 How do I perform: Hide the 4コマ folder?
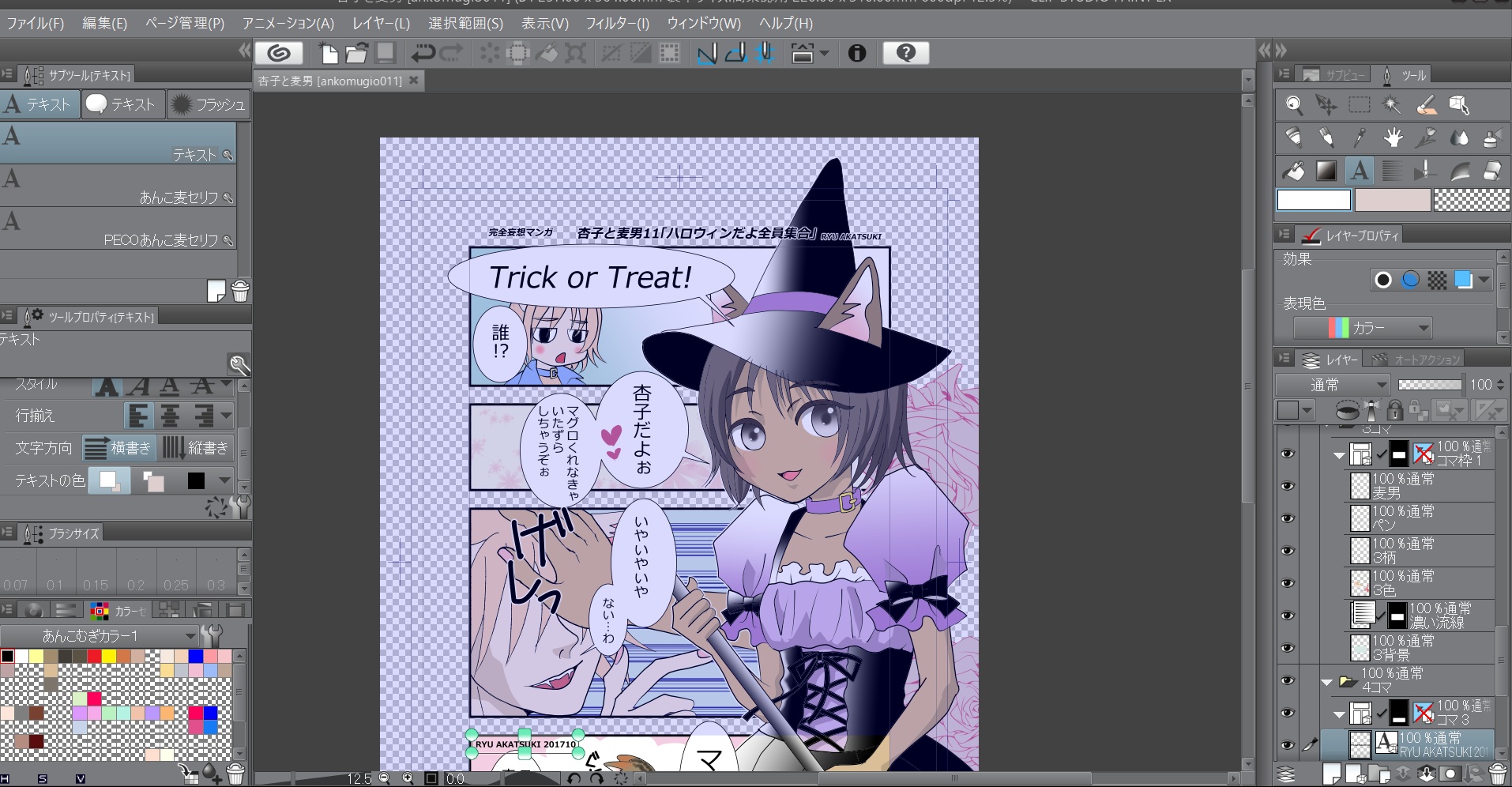[1288, 680]
